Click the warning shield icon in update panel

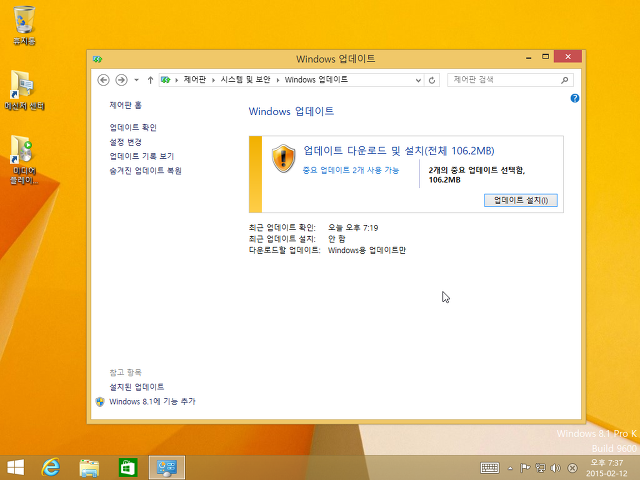tap(283, 158)
